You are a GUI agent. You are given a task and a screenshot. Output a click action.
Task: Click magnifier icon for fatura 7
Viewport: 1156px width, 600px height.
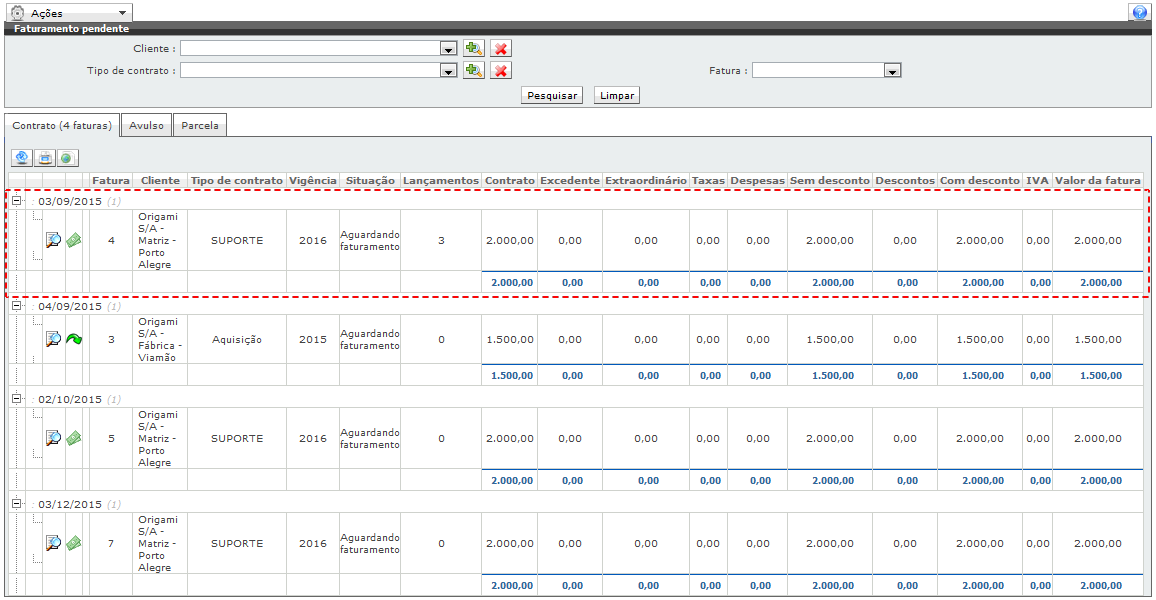54,543
